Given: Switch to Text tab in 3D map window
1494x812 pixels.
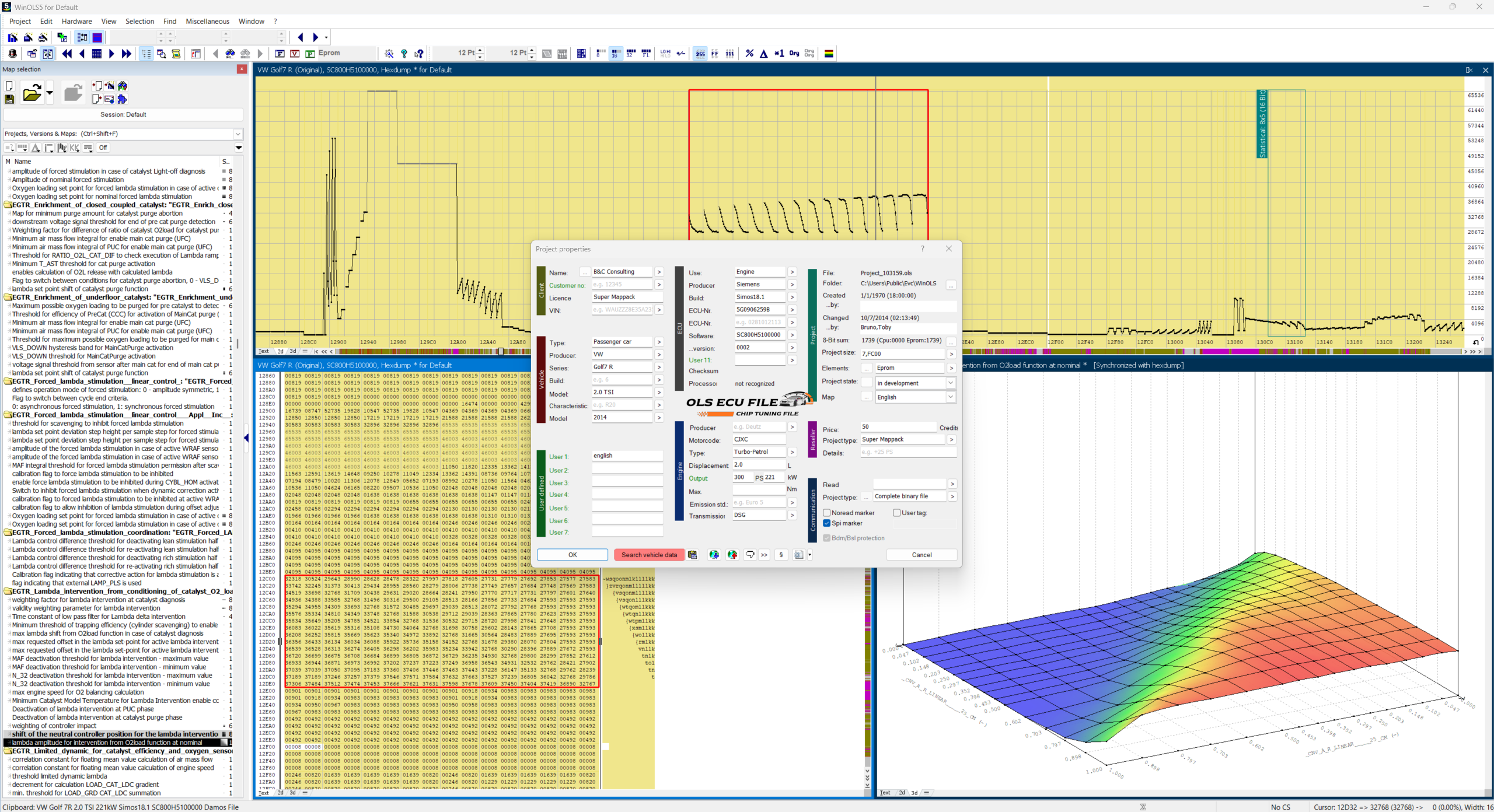Looking at the screenshot, I should [885, 792].
